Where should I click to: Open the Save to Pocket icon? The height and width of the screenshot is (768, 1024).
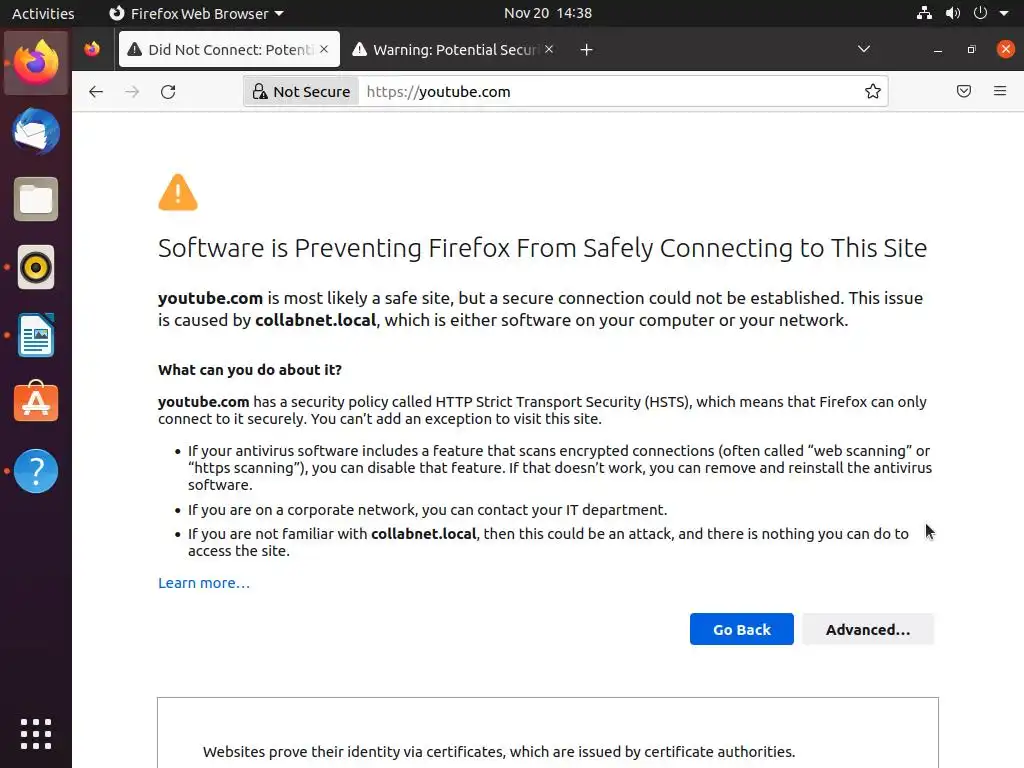pos(964,92)
